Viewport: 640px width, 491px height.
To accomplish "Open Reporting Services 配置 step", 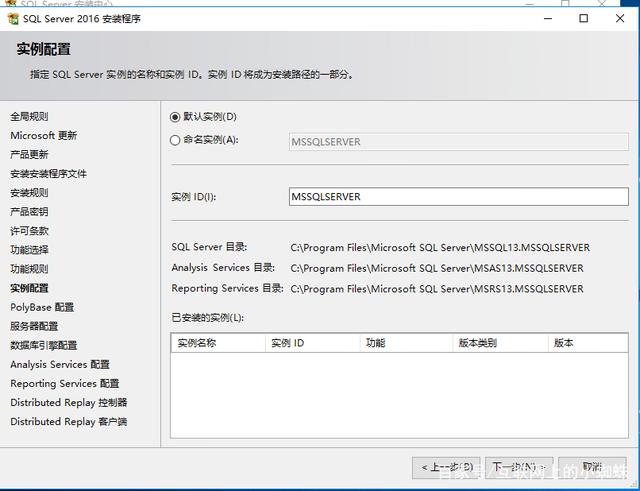I will (x=65, y=384).
